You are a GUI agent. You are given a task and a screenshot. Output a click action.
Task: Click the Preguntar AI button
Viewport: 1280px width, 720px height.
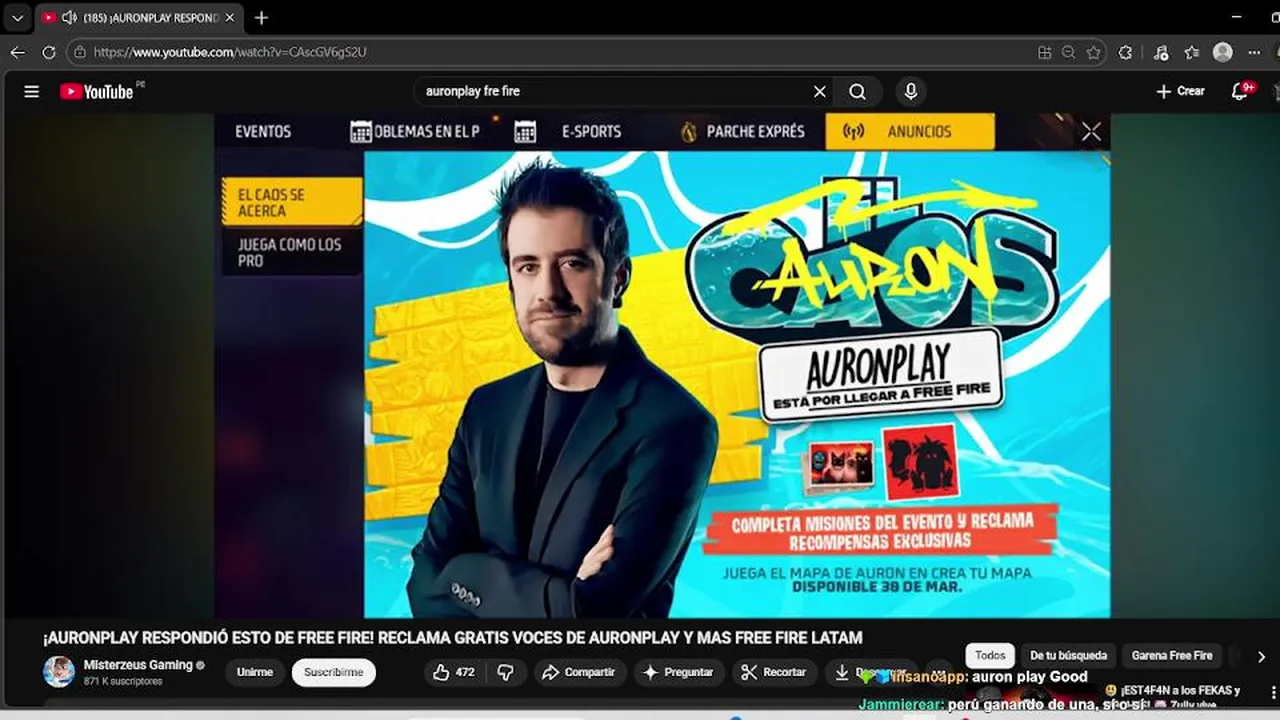[x=678, y=672]
